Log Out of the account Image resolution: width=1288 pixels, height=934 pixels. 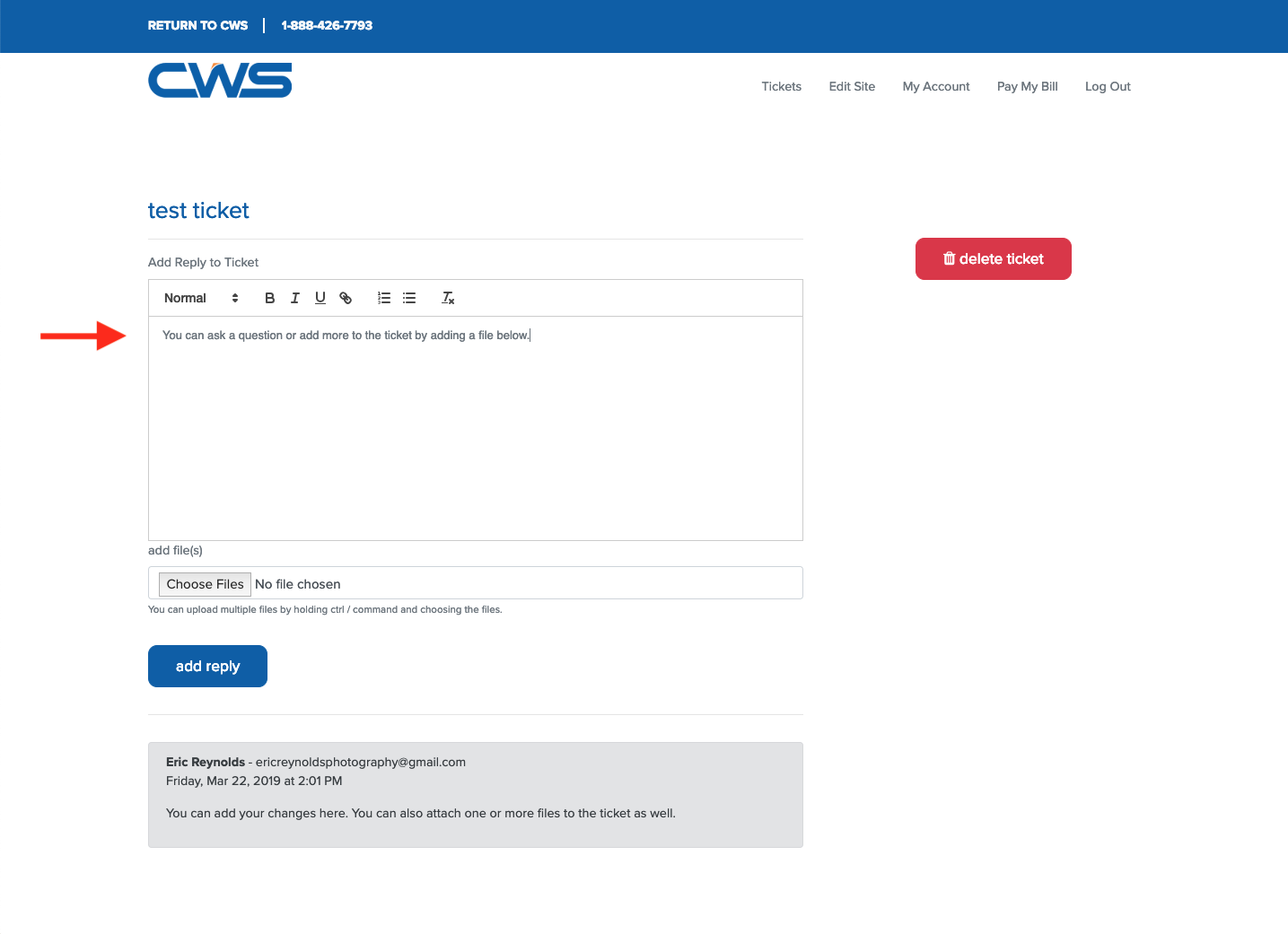pos(1107,86)
